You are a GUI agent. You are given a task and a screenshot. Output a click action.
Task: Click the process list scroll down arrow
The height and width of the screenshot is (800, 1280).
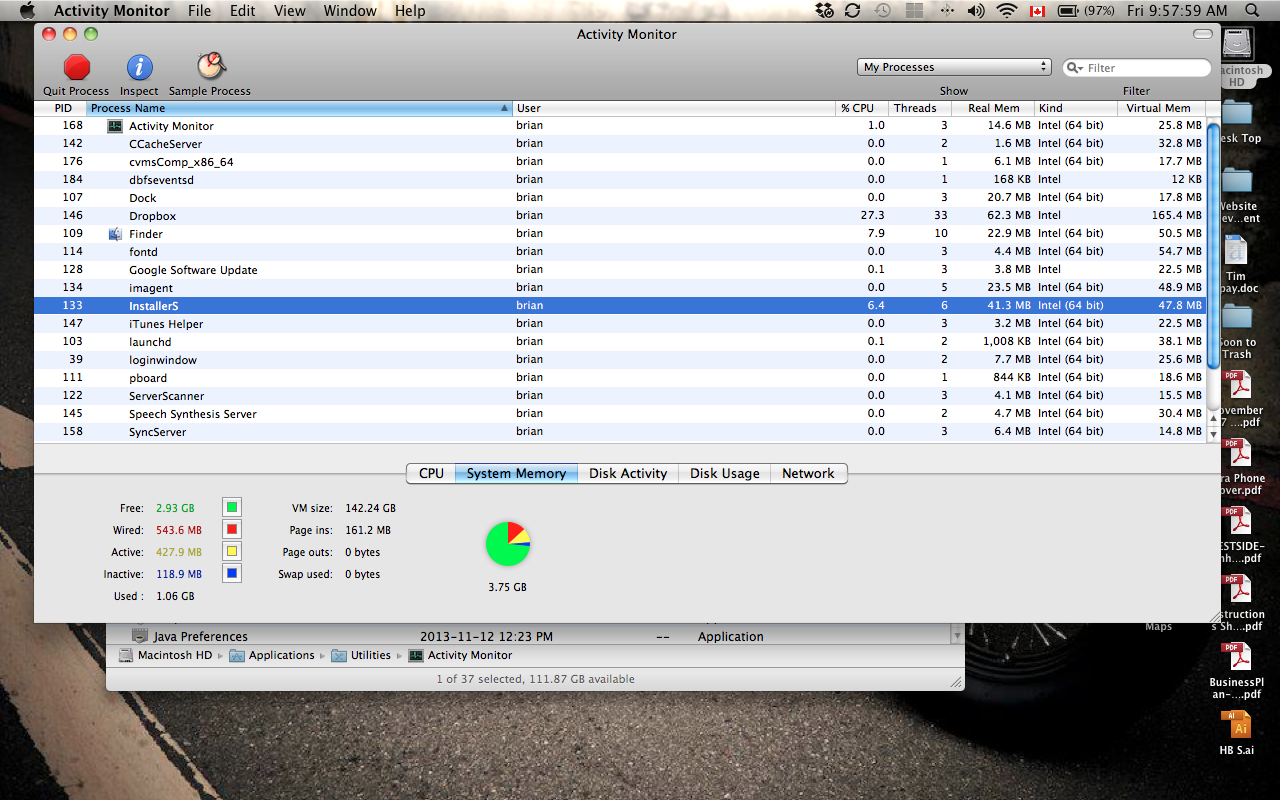[1214, 436]
